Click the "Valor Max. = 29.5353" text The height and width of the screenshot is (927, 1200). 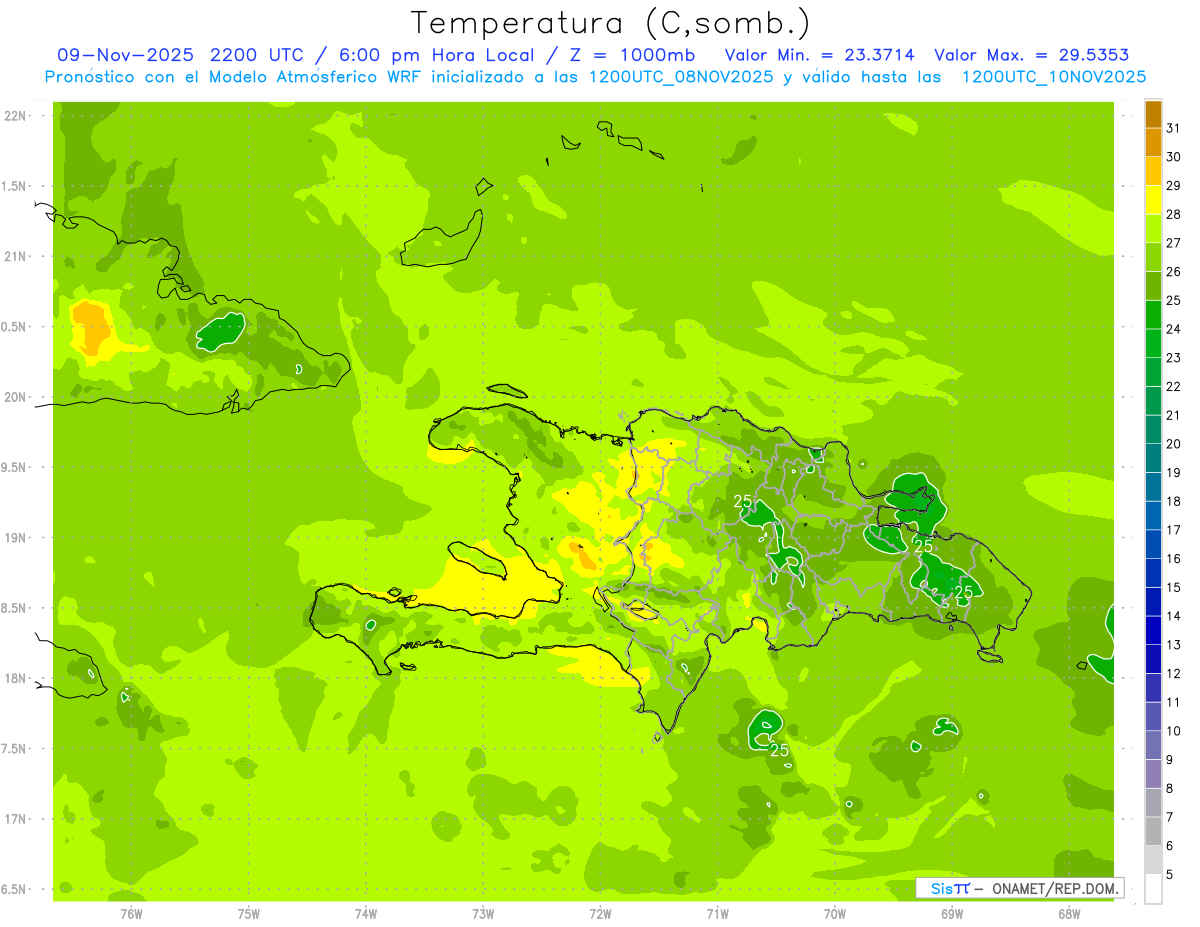[x=1031, y=55]
